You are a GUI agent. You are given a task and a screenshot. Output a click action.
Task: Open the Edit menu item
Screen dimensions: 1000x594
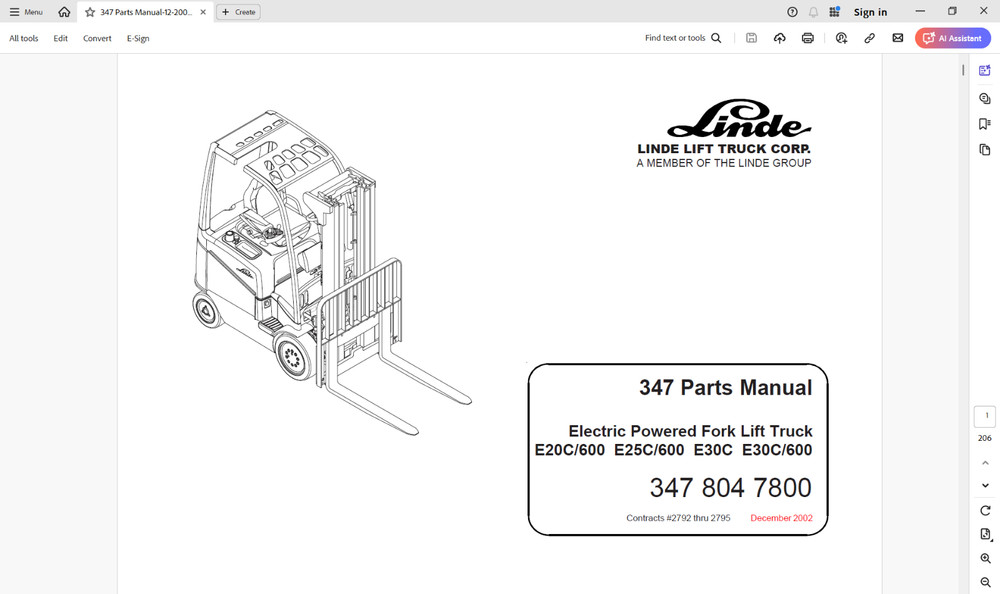61,38
